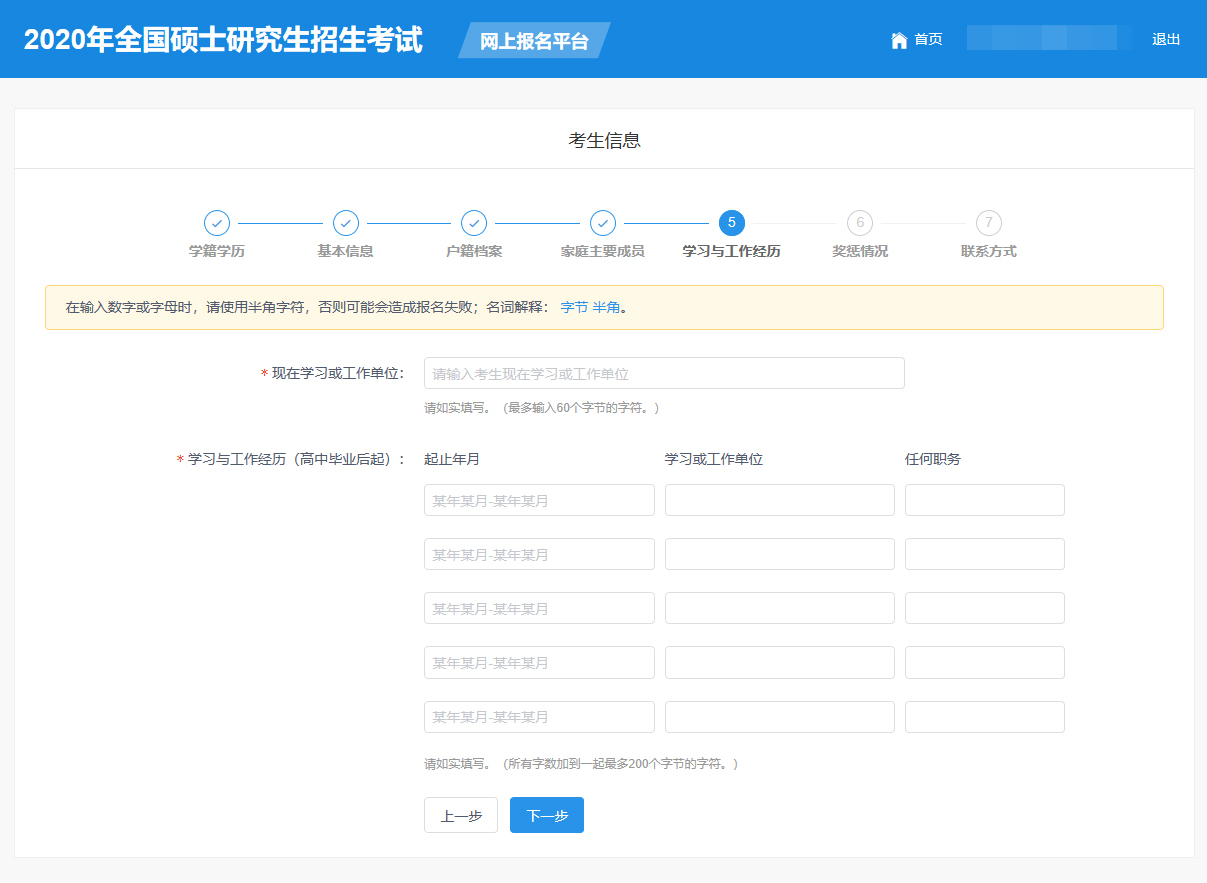Click third row 学习或工作单位 field
The width and height of the screenshot is (1207, 883).
(779, 608)
